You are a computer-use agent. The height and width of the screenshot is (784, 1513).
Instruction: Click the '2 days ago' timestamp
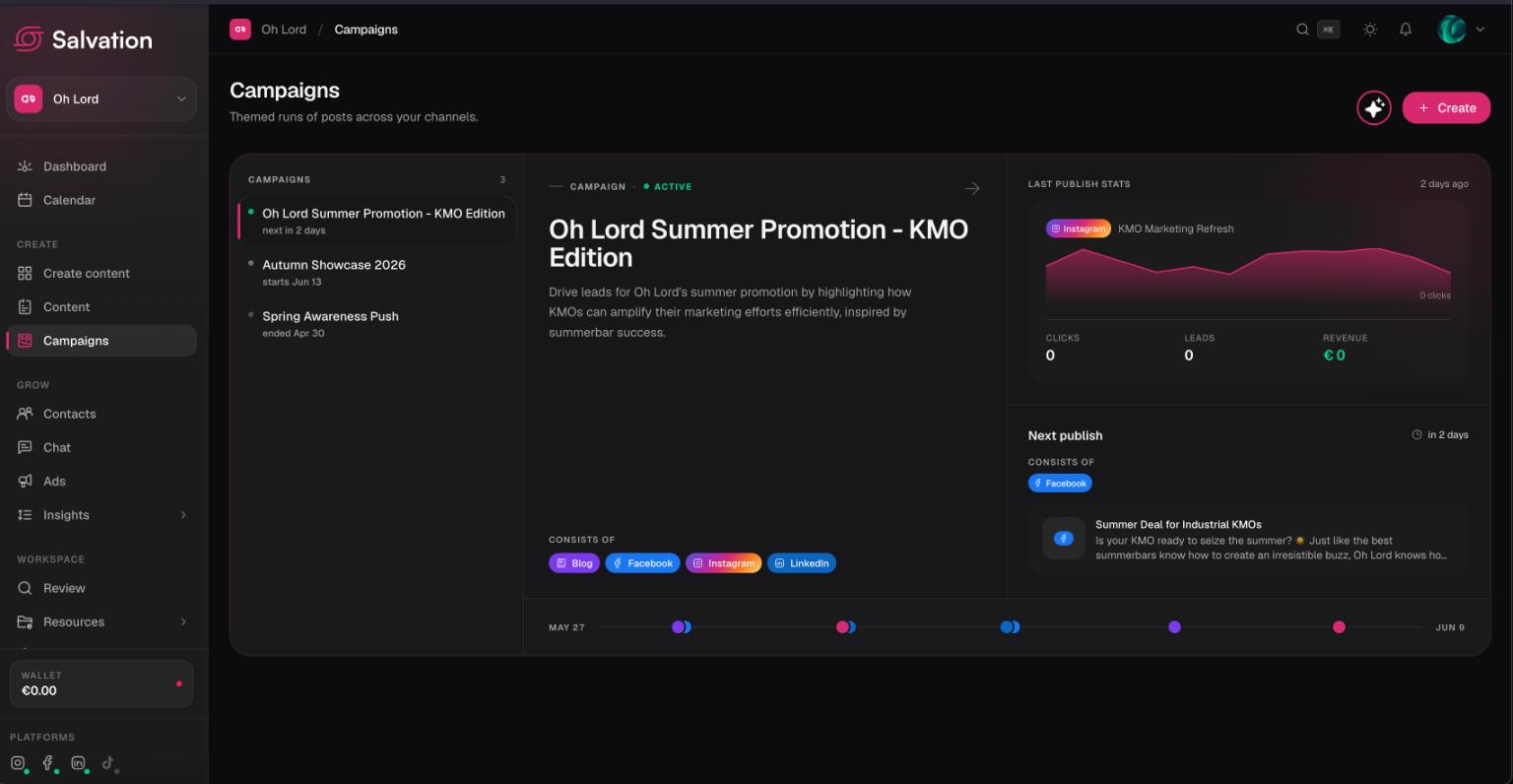click(1444, 184)
